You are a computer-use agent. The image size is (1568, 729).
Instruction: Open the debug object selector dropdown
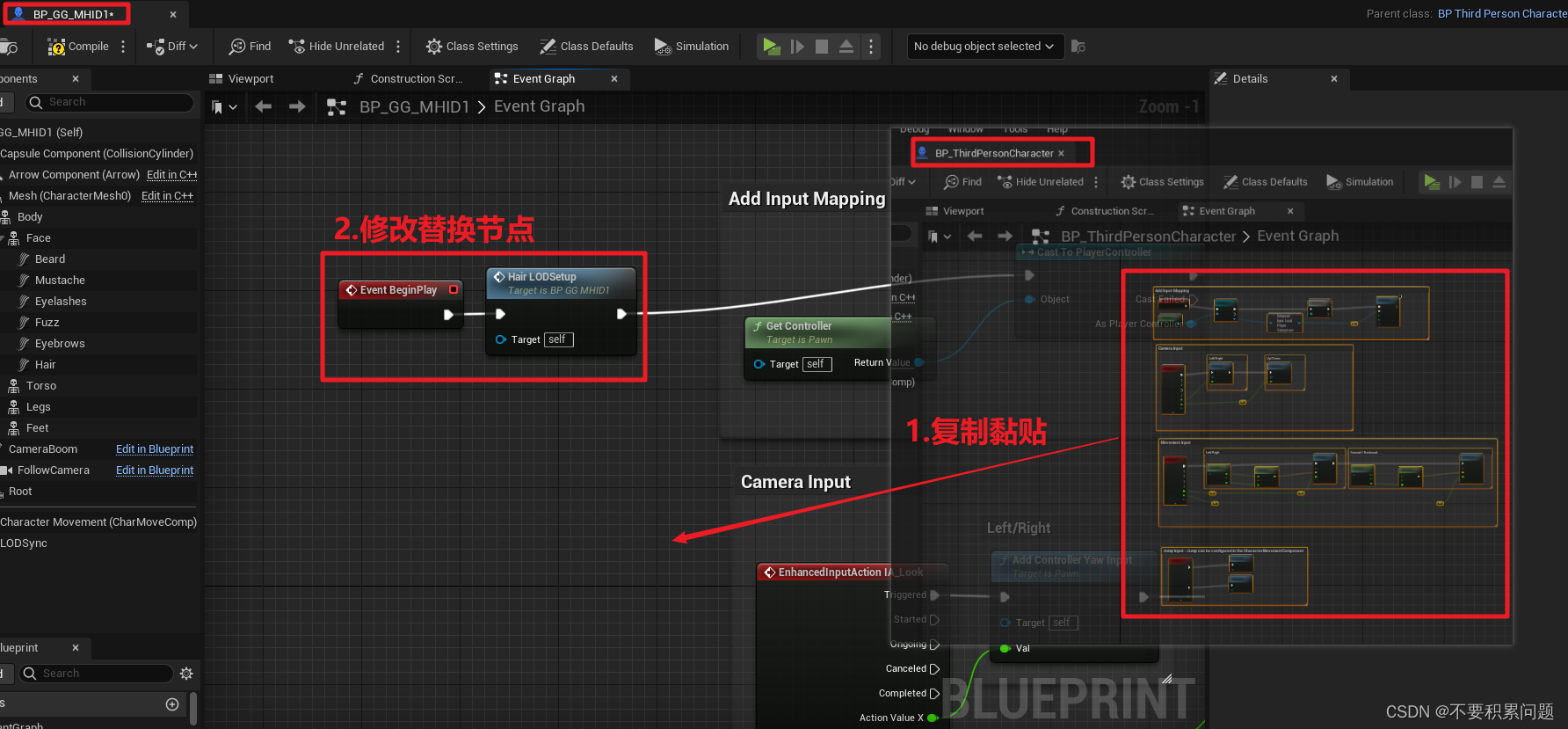click(x=984, y=47)
